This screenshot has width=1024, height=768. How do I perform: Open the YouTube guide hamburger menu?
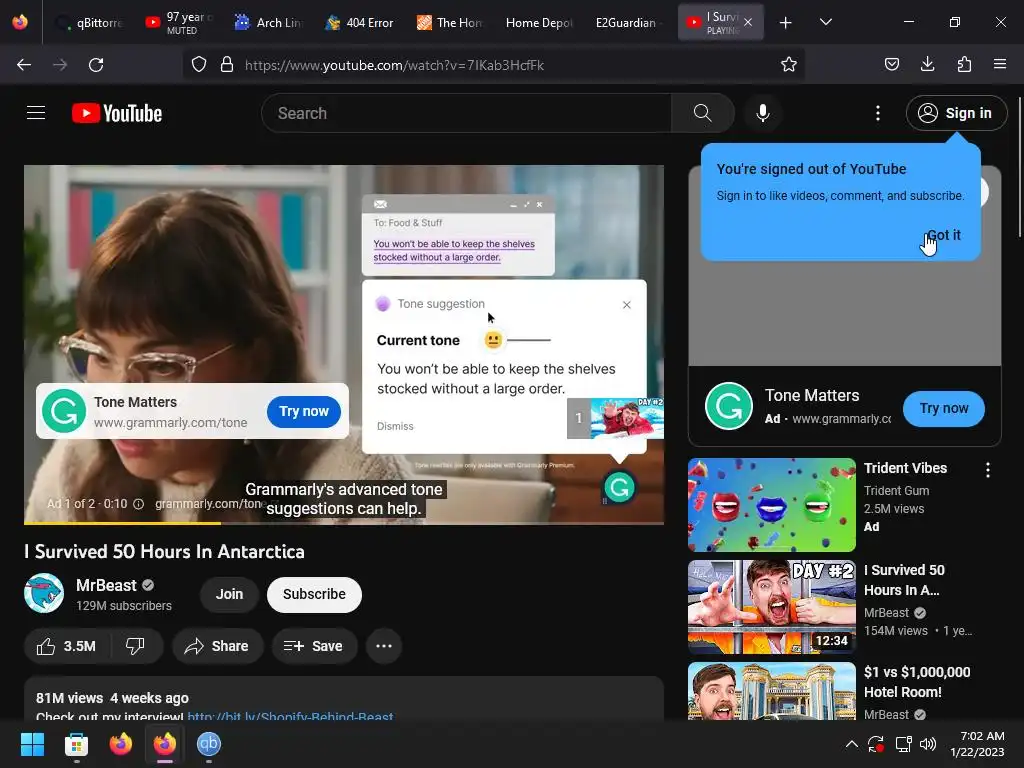[36, 113]
